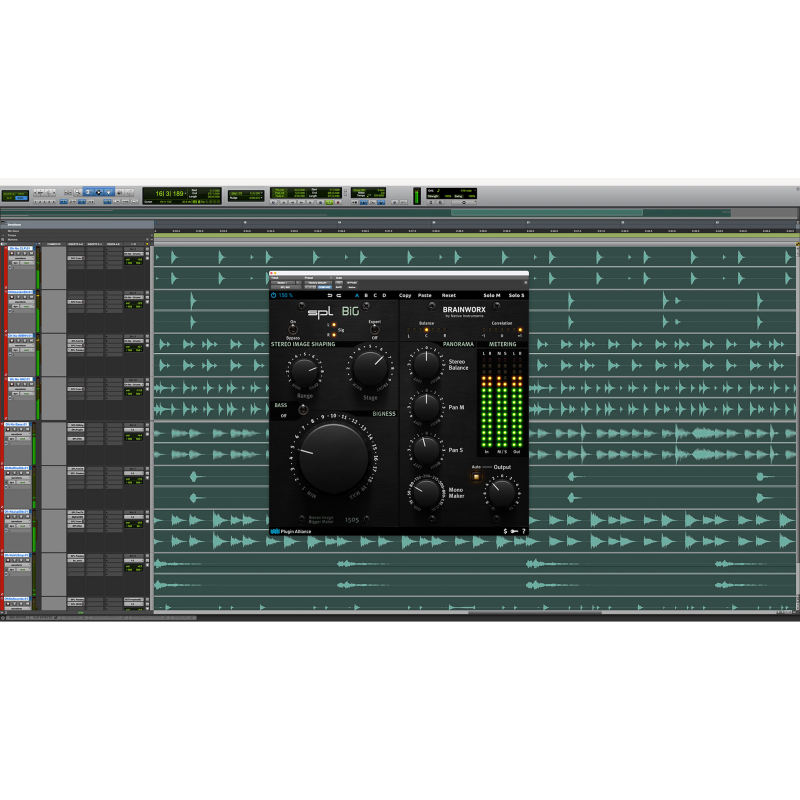Click the Paste button in plugin toolbar
The width and height of the screenshot is (800, 800).
coord(424,295)
